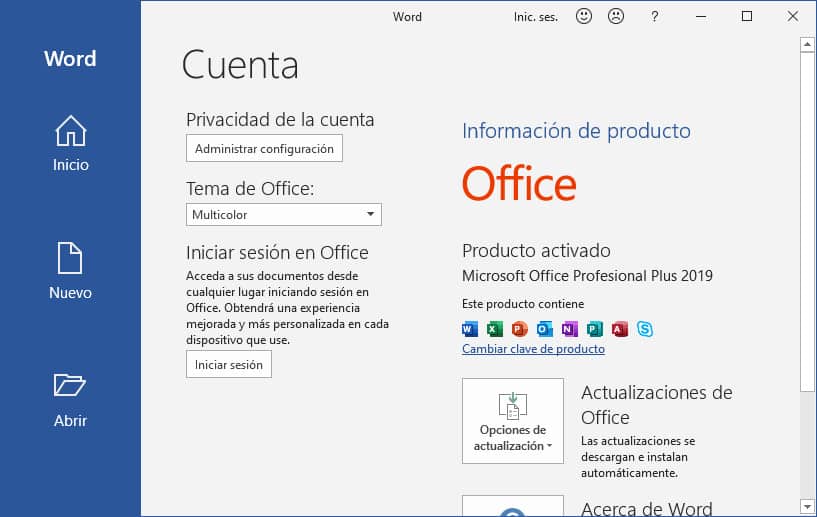Follow the Cambiar clave de producto link
Viewport: 817px width, 517px height.
point(533,349)
